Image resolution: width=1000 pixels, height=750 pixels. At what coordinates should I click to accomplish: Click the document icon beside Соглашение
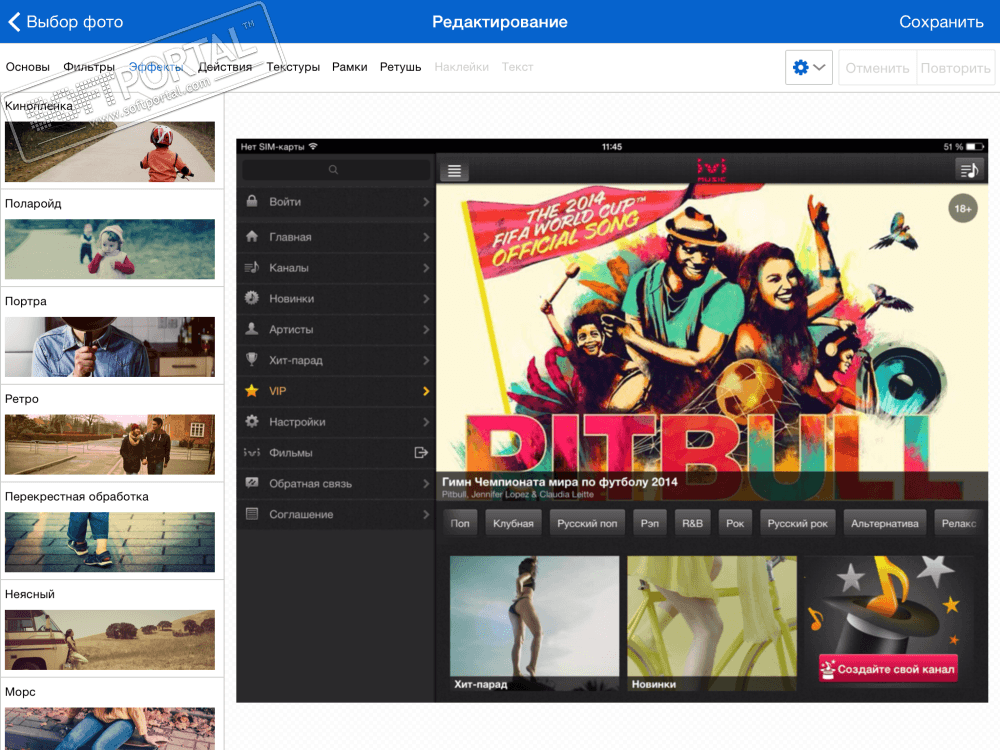(252, 513)
